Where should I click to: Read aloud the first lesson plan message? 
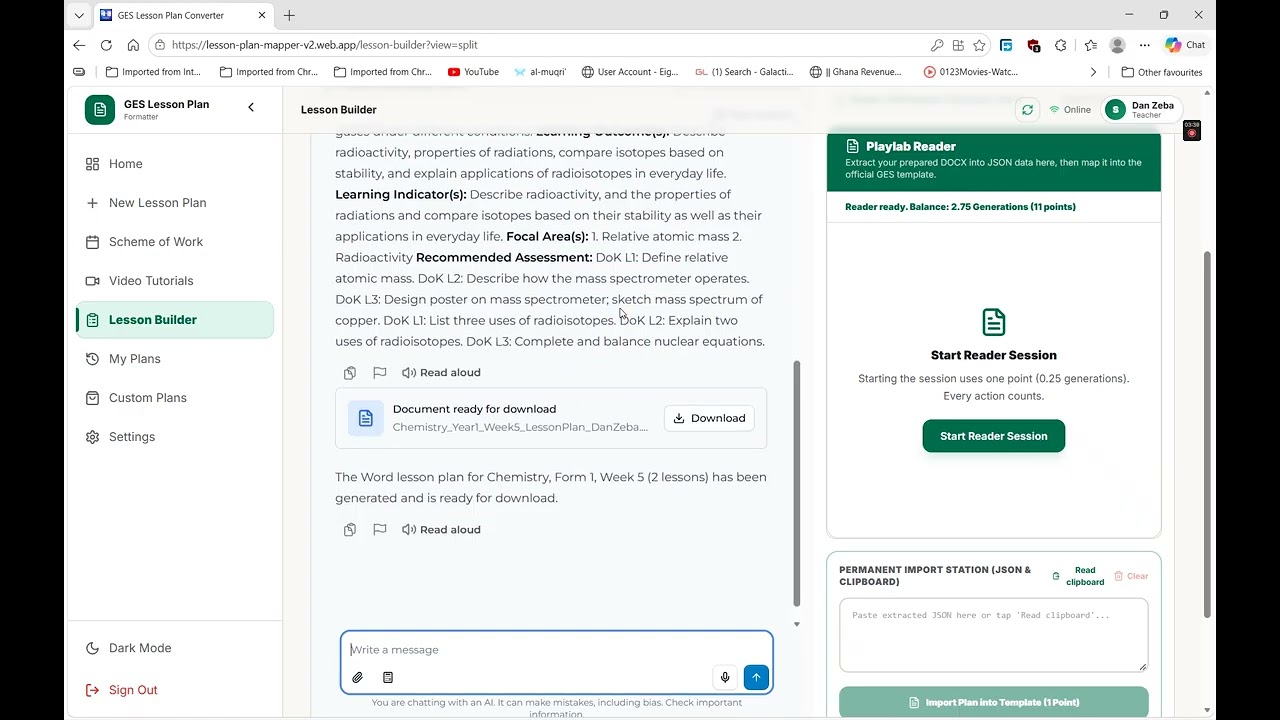coord(441,373)
